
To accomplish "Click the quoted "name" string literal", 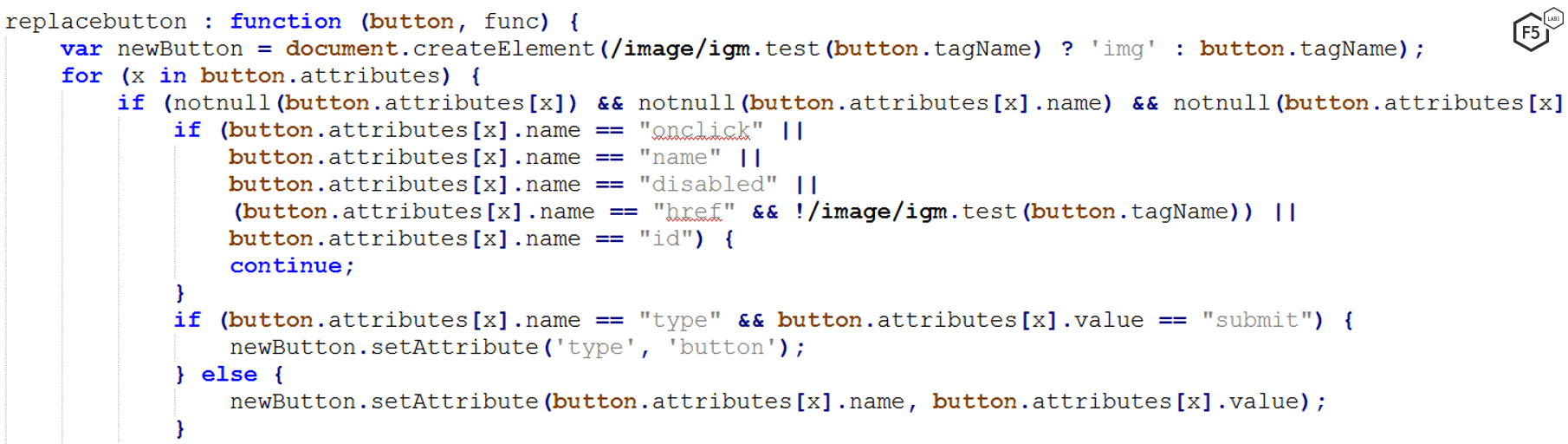I will click(679, 158).
